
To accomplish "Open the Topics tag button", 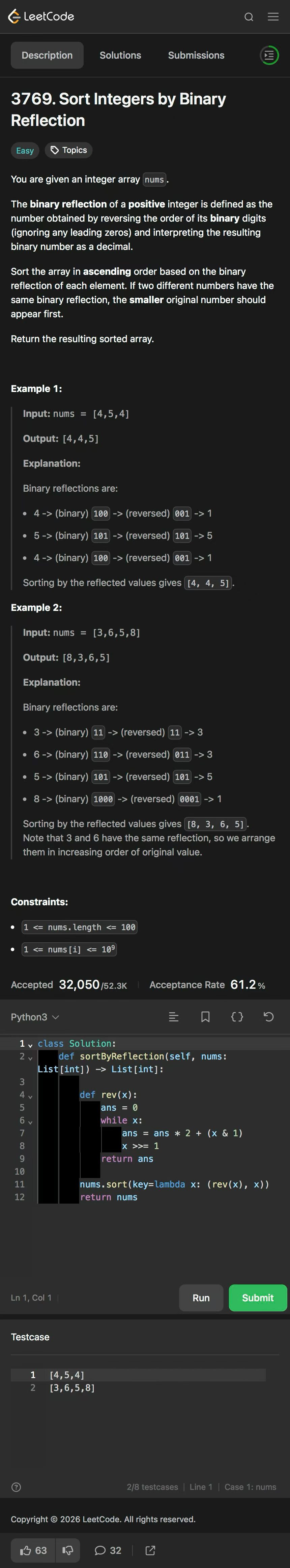I will 68,150.
